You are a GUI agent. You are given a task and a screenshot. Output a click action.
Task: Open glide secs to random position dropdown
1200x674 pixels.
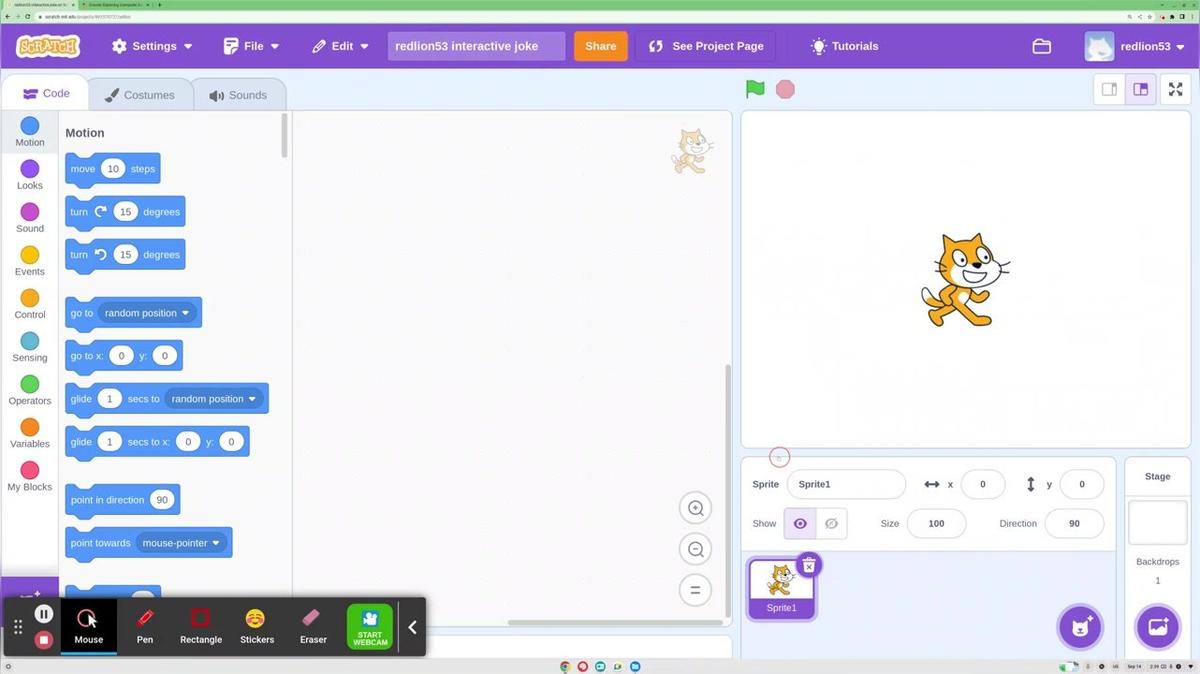214,399
